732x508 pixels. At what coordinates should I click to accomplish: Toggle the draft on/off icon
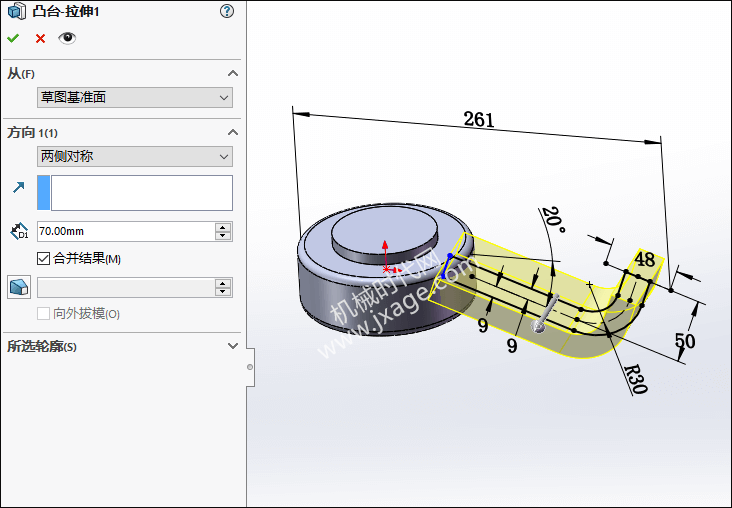(19, 287)
